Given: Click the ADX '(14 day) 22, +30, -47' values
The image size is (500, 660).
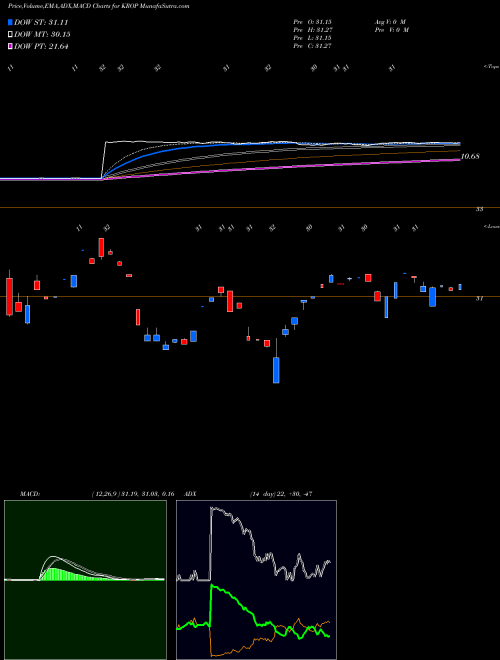Looking at the screenshot, I should pos(280,494).
